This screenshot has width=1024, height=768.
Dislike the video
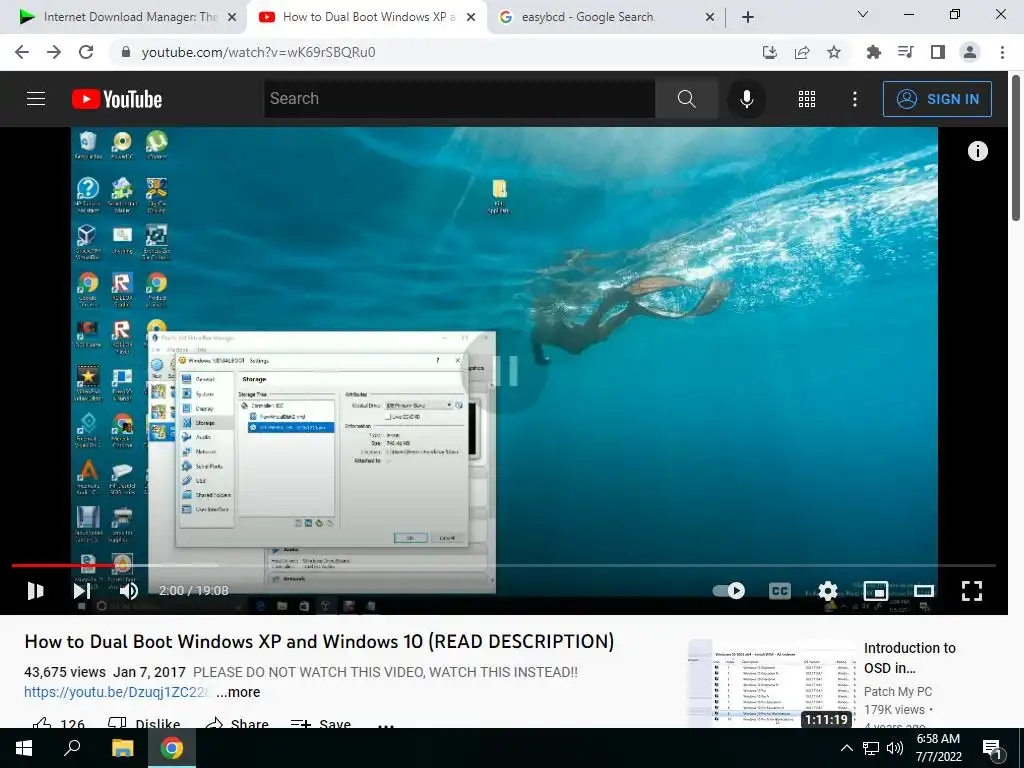coord(144,724)
